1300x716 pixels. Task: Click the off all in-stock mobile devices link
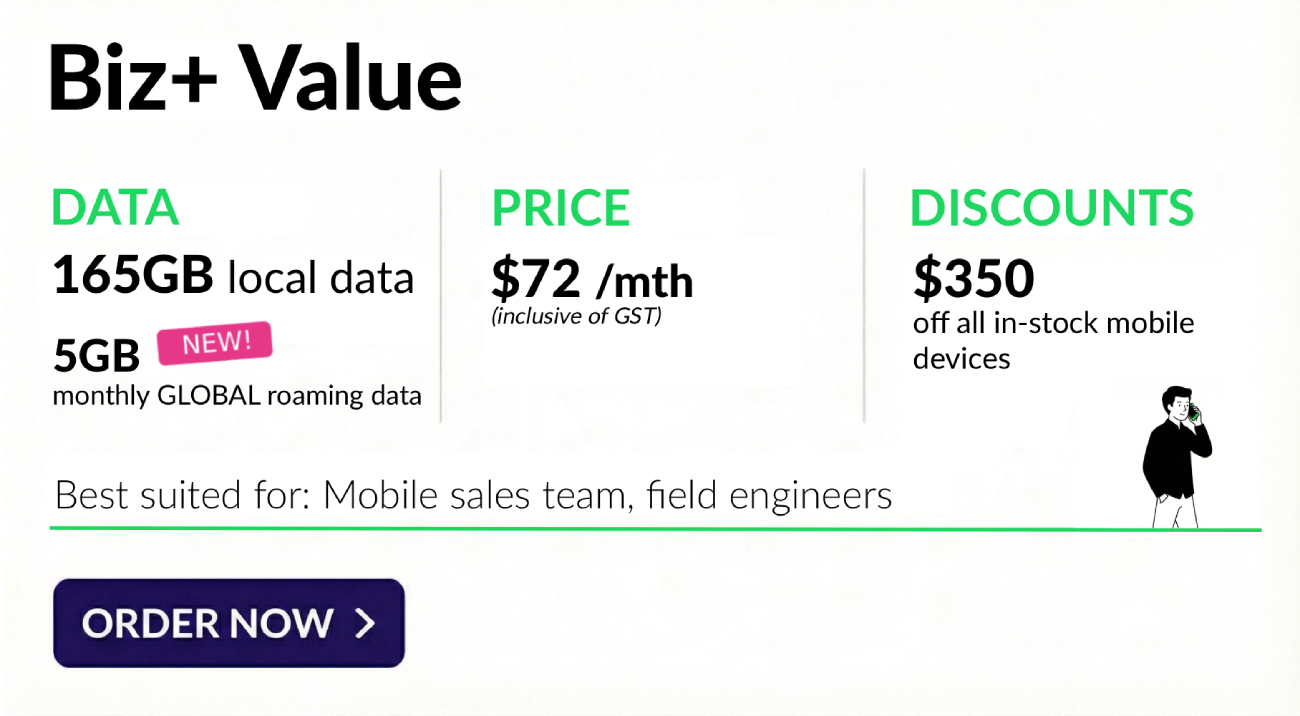[x=1054, y=340]
